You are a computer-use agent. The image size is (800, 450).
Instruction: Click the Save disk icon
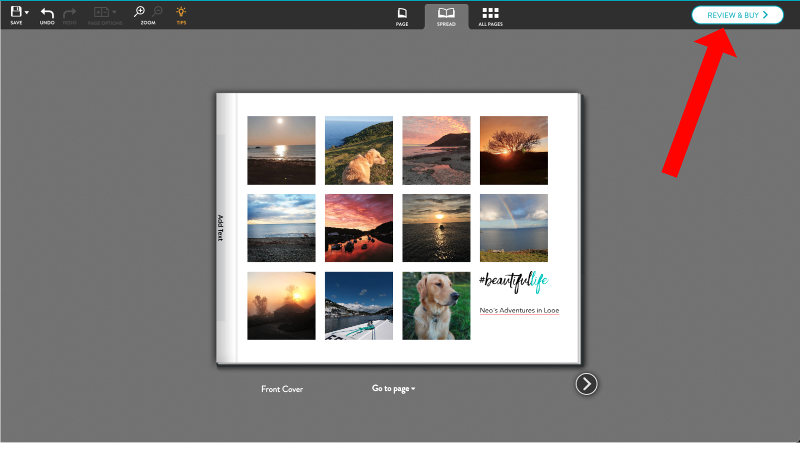click(15, 12)
